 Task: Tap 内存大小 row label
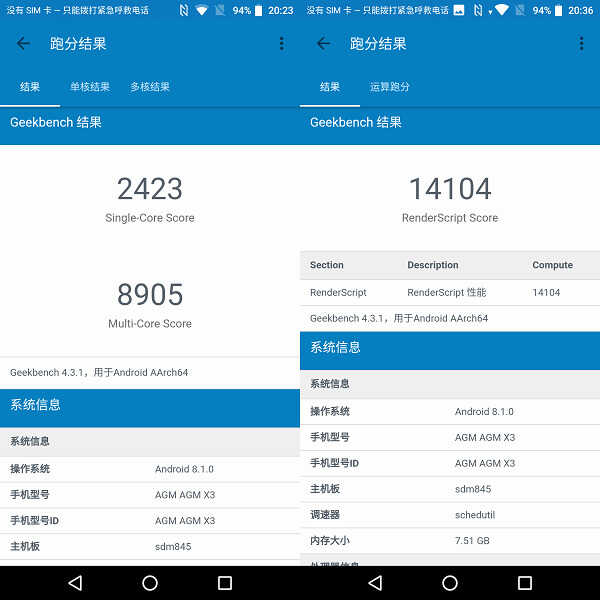329,541
